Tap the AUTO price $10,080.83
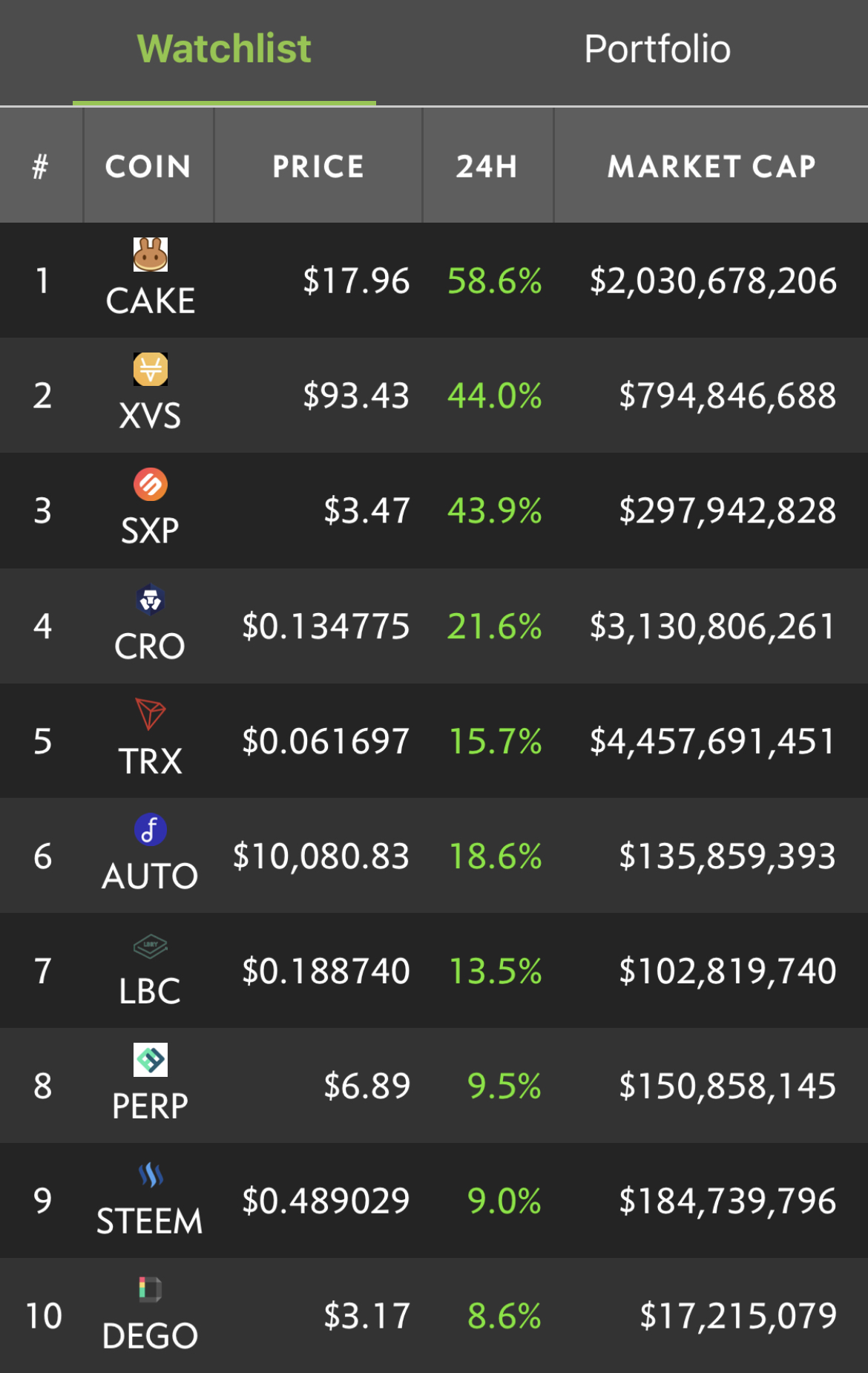Viewport: 868px width, 1373px height. click(x=321, y=856)
